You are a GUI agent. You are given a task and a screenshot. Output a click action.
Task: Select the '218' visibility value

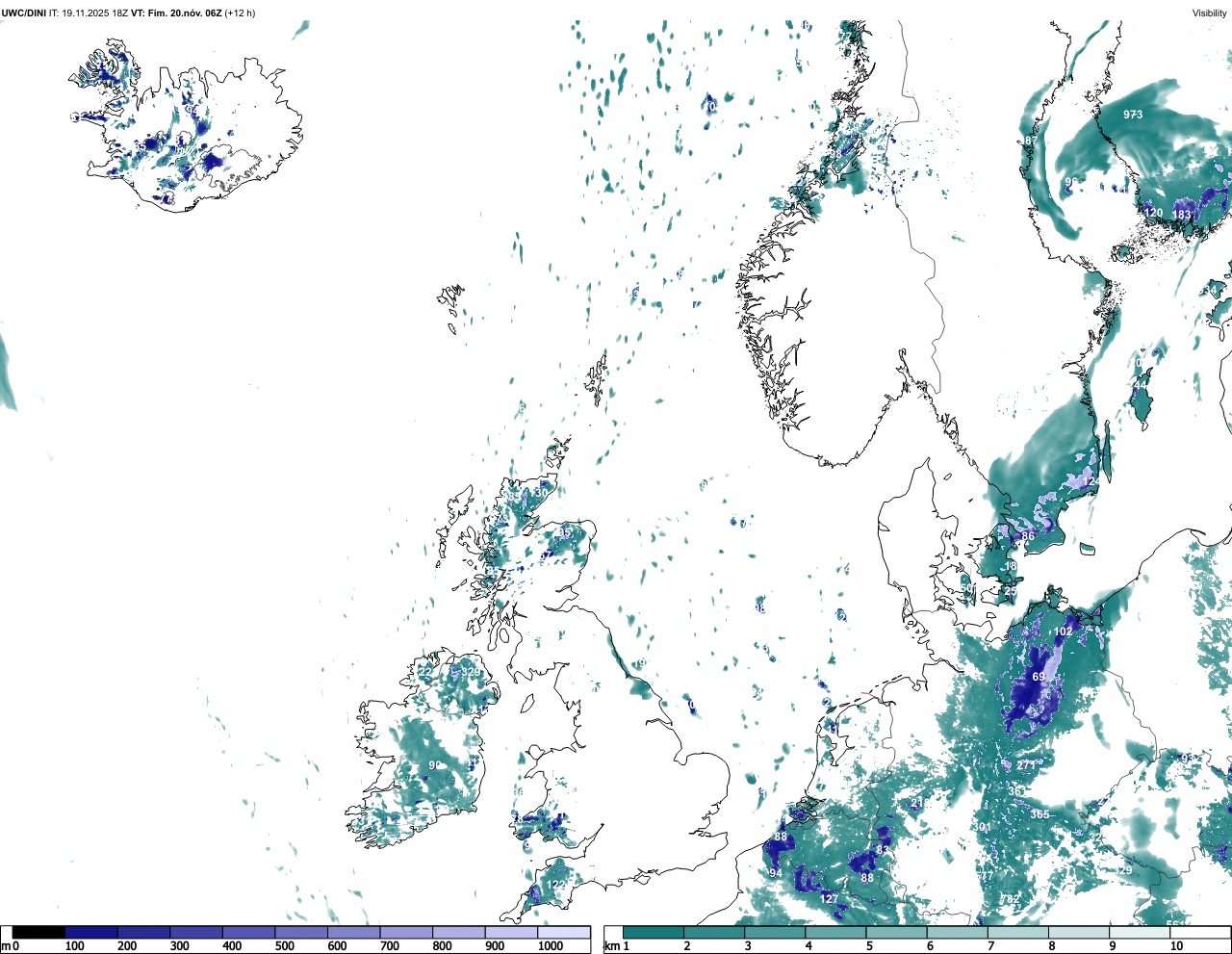coord(920,803)
